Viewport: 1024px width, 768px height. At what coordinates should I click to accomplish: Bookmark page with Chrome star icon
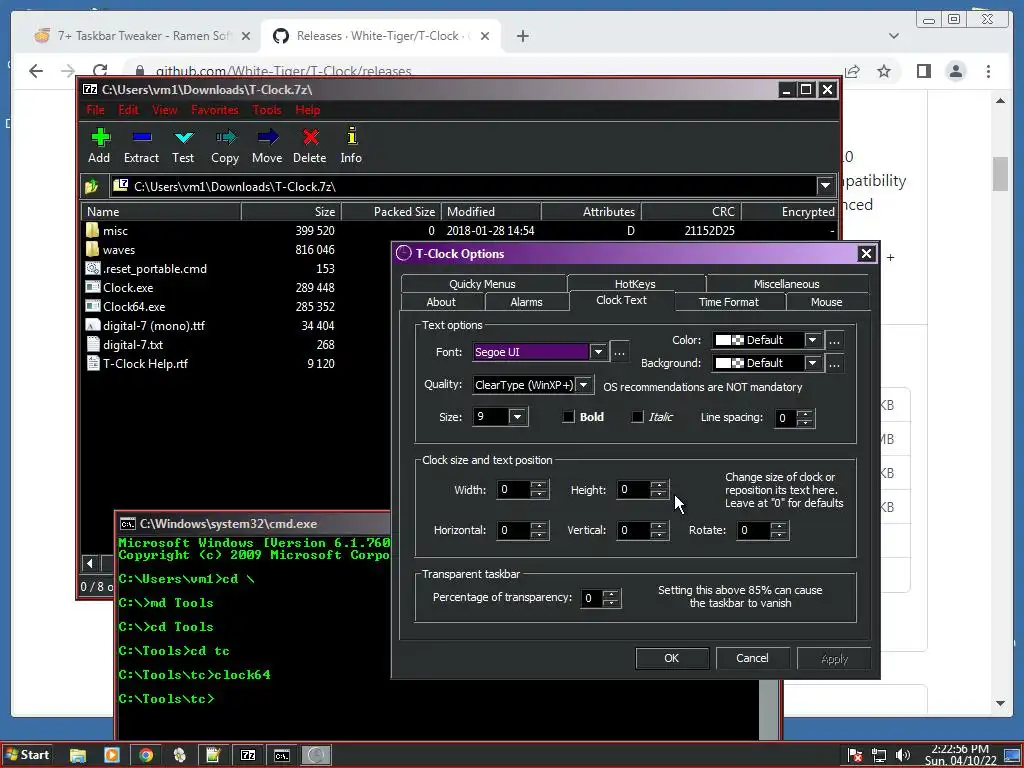coord(884,71)
